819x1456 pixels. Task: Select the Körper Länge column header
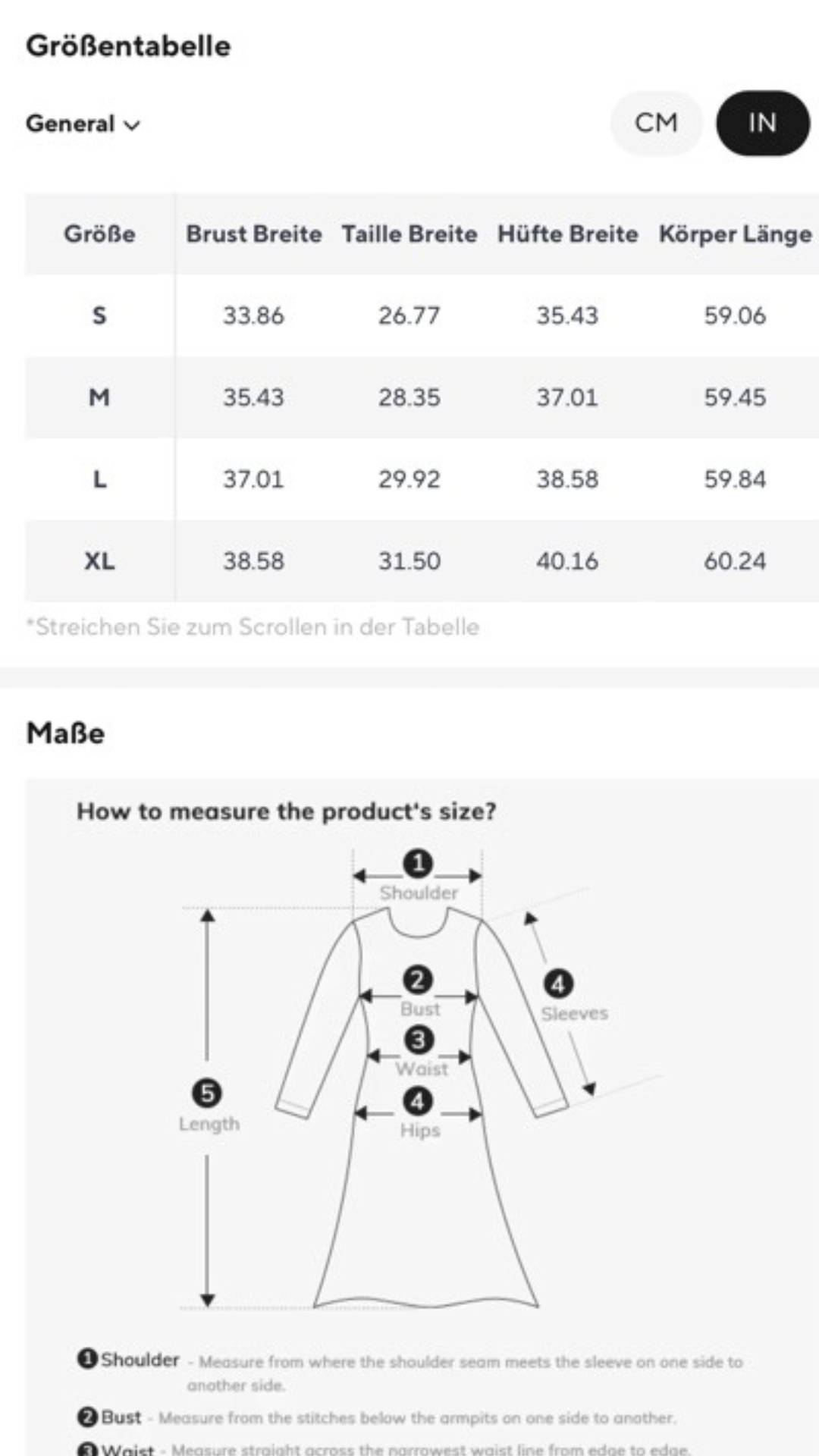pyautogui.click(x=735, y=234)
